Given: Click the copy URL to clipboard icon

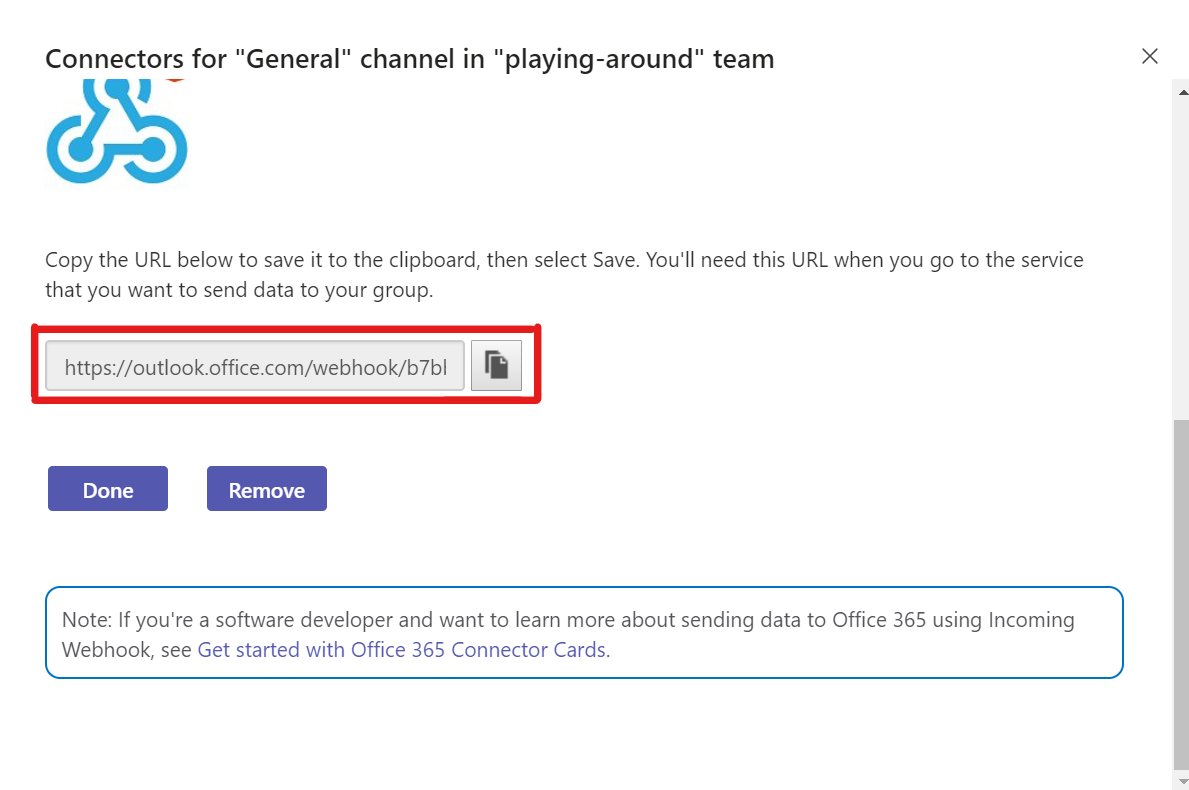Looking at the screenshot, I should tap(496, 366).
